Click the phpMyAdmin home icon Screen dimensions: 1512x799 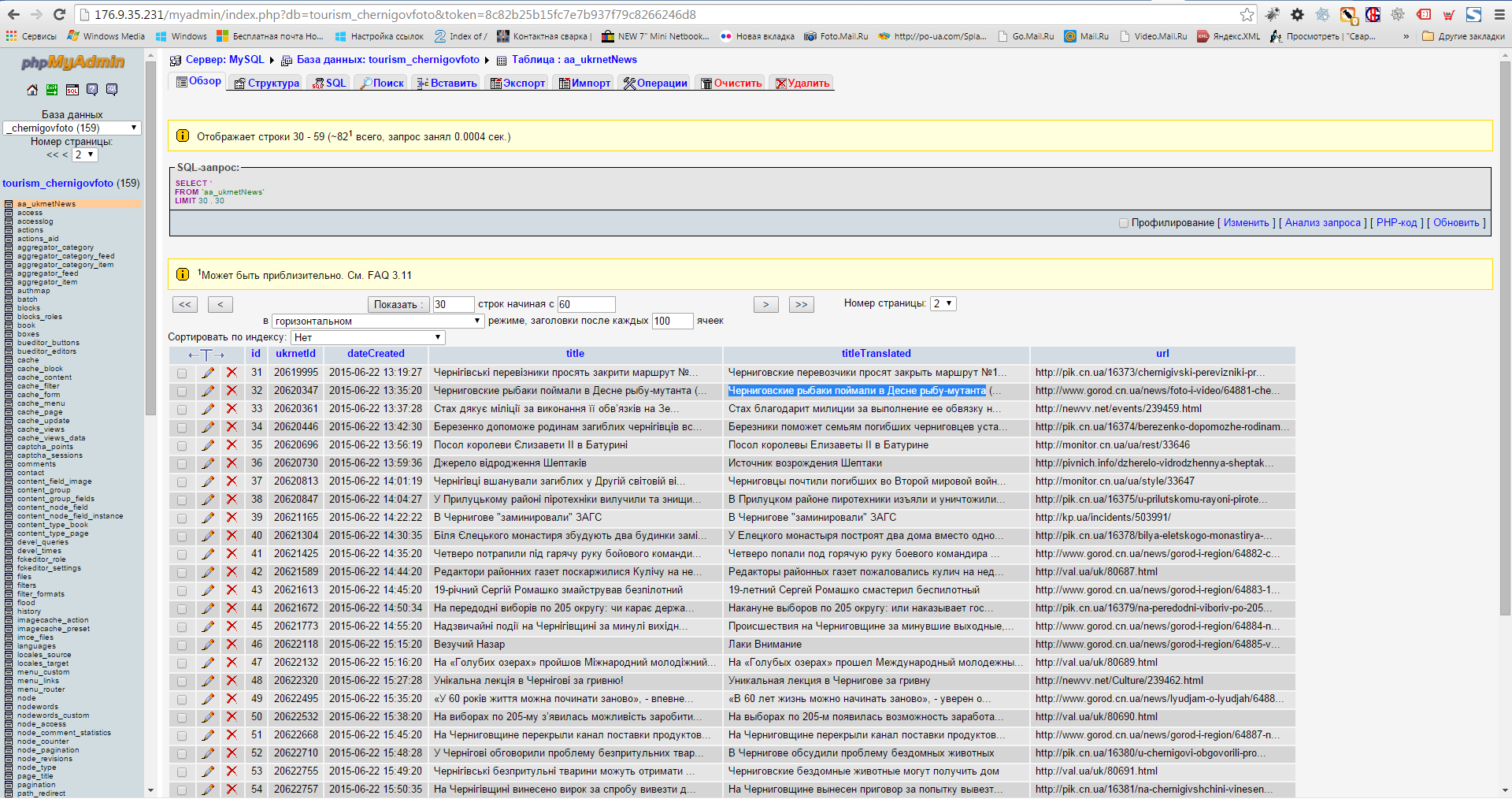coord(32,90)
